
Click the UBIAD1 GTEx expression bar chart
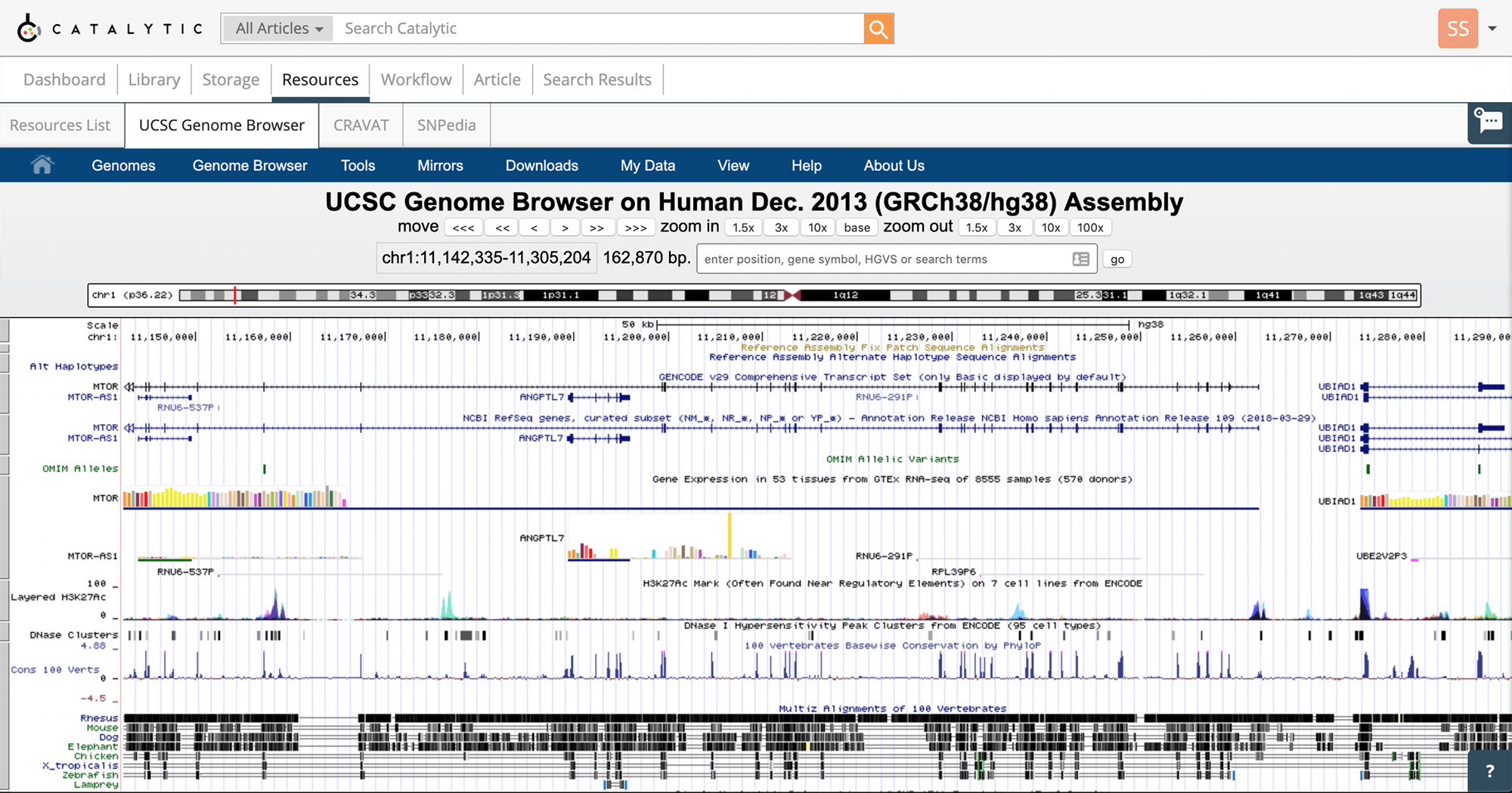pos(1435,500)
